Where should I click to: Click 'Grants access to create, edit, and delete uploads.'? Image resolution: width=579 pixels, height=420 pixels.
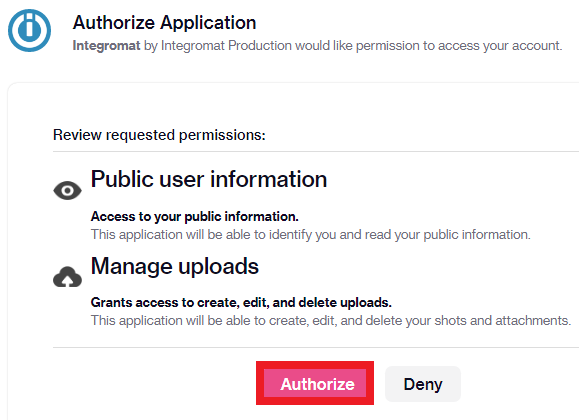241,303
